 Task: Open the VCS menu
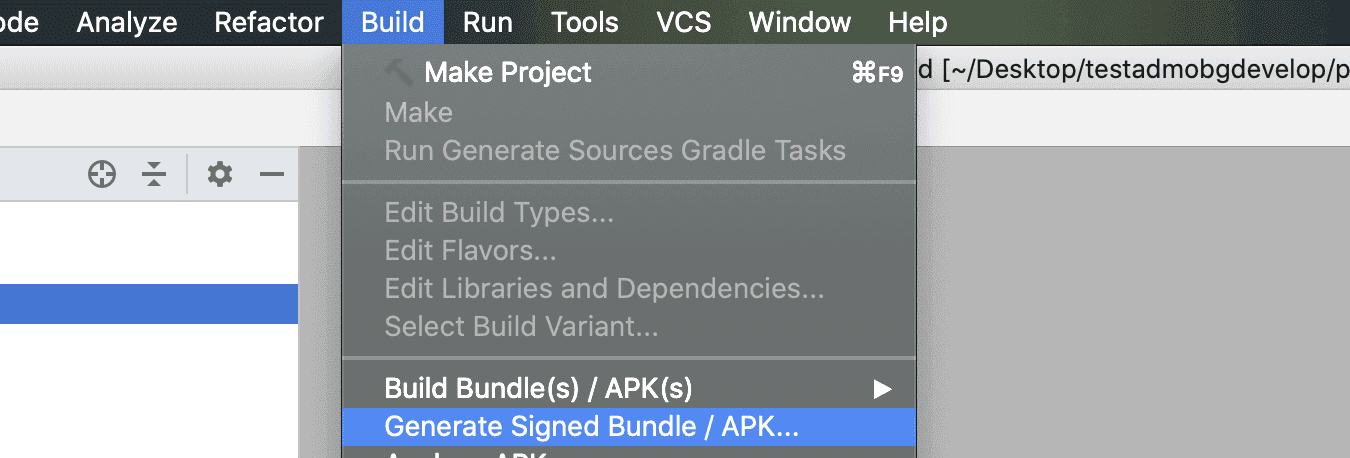[684, 22]
